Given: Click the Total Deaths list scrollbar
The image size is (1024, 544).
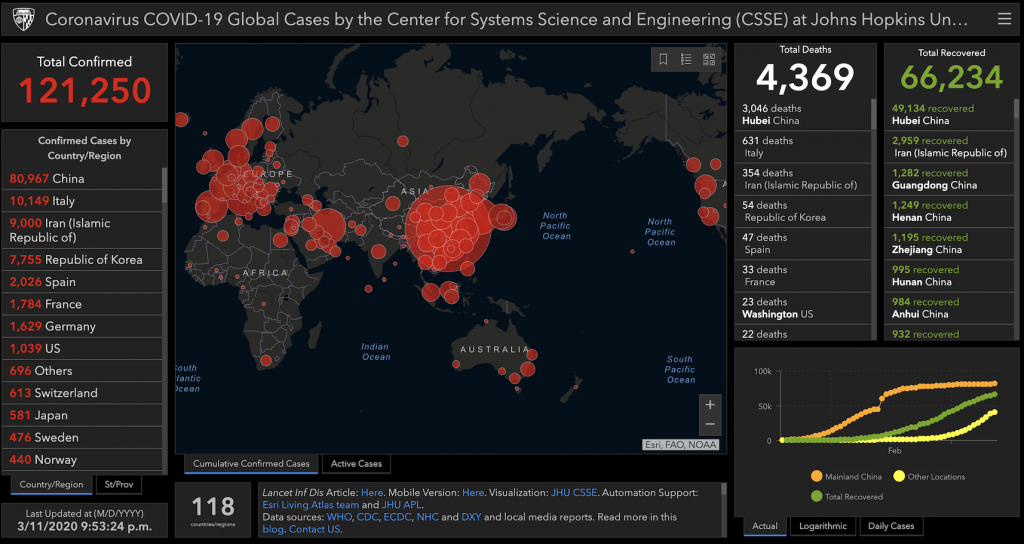Looking at the screenshot, I should tap(874, 114).
